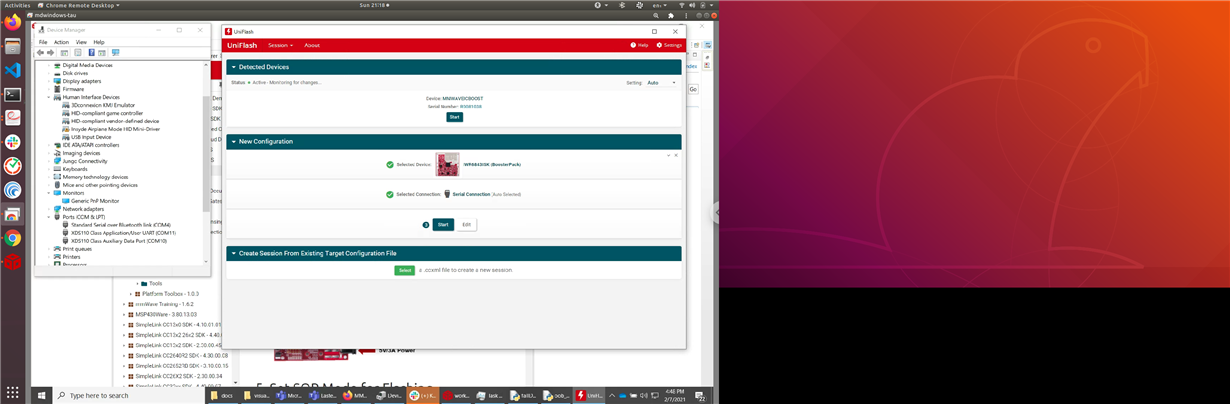
Task: Select XDS110 Class Application/User UART (COM11)
Action: pyautogui.click(x=123, y=233)
